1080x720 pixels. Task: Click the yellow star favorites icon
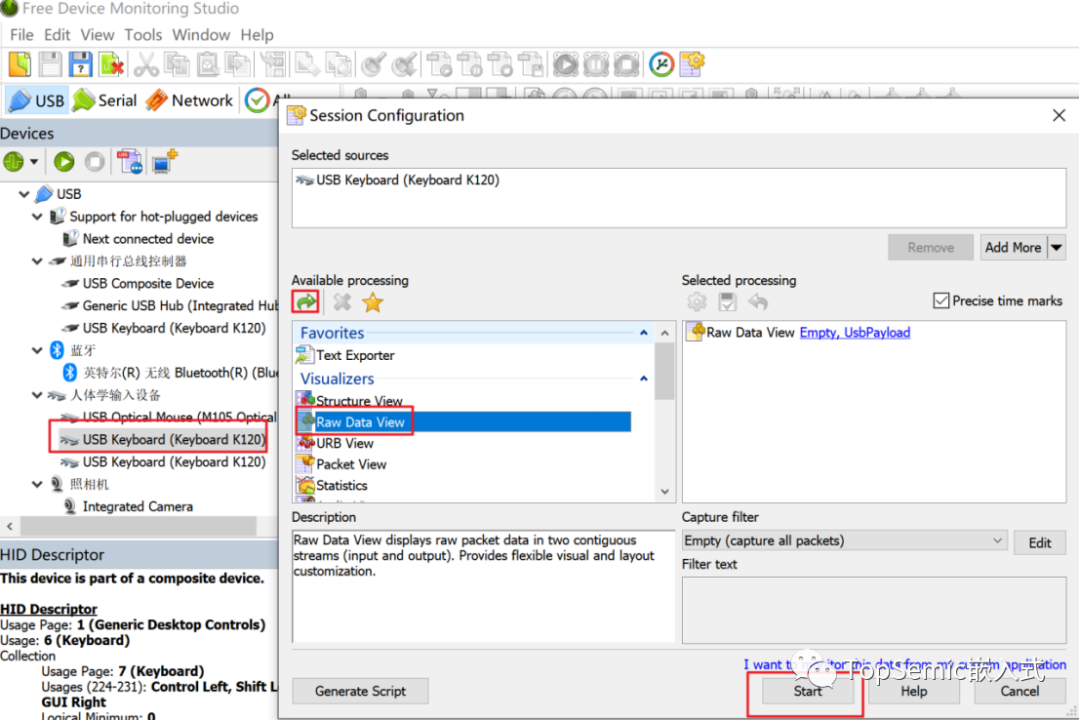(x=373, y=302)
